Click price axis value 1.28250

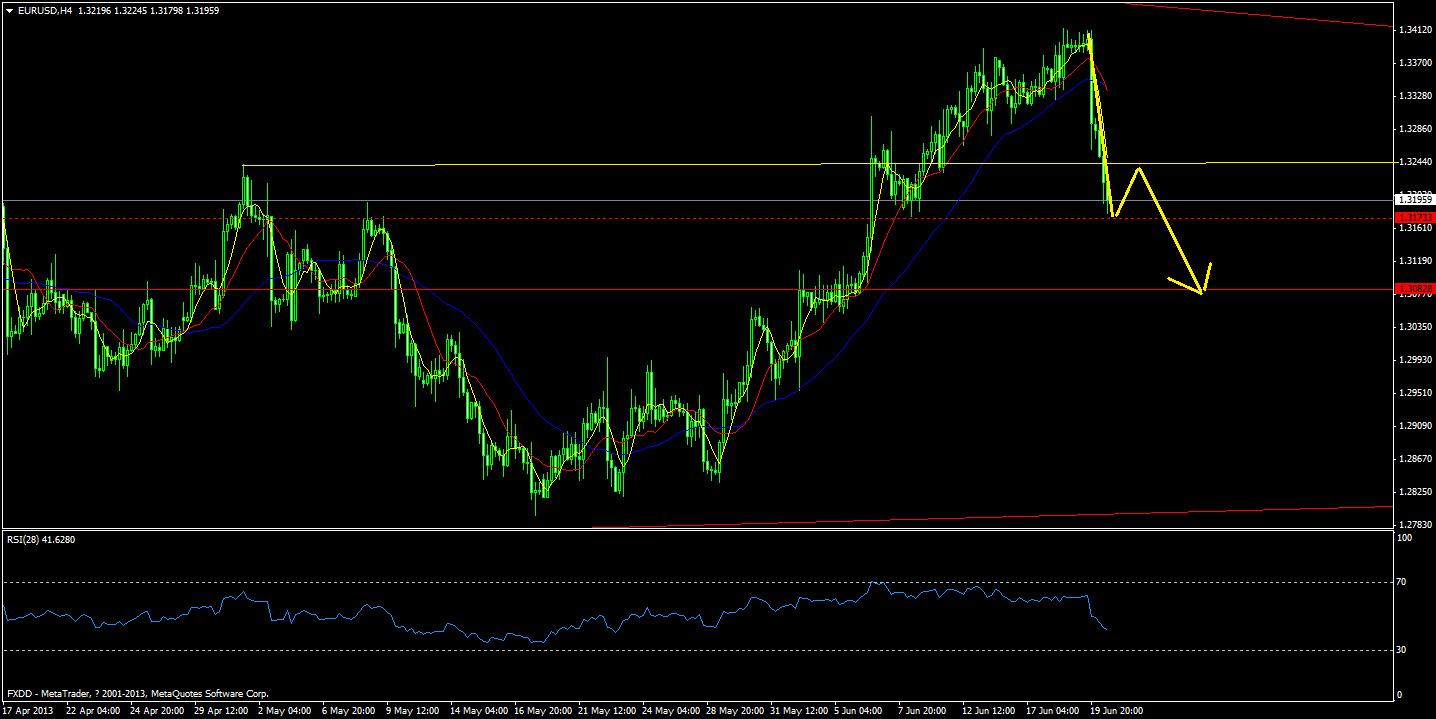point(1416,492)
